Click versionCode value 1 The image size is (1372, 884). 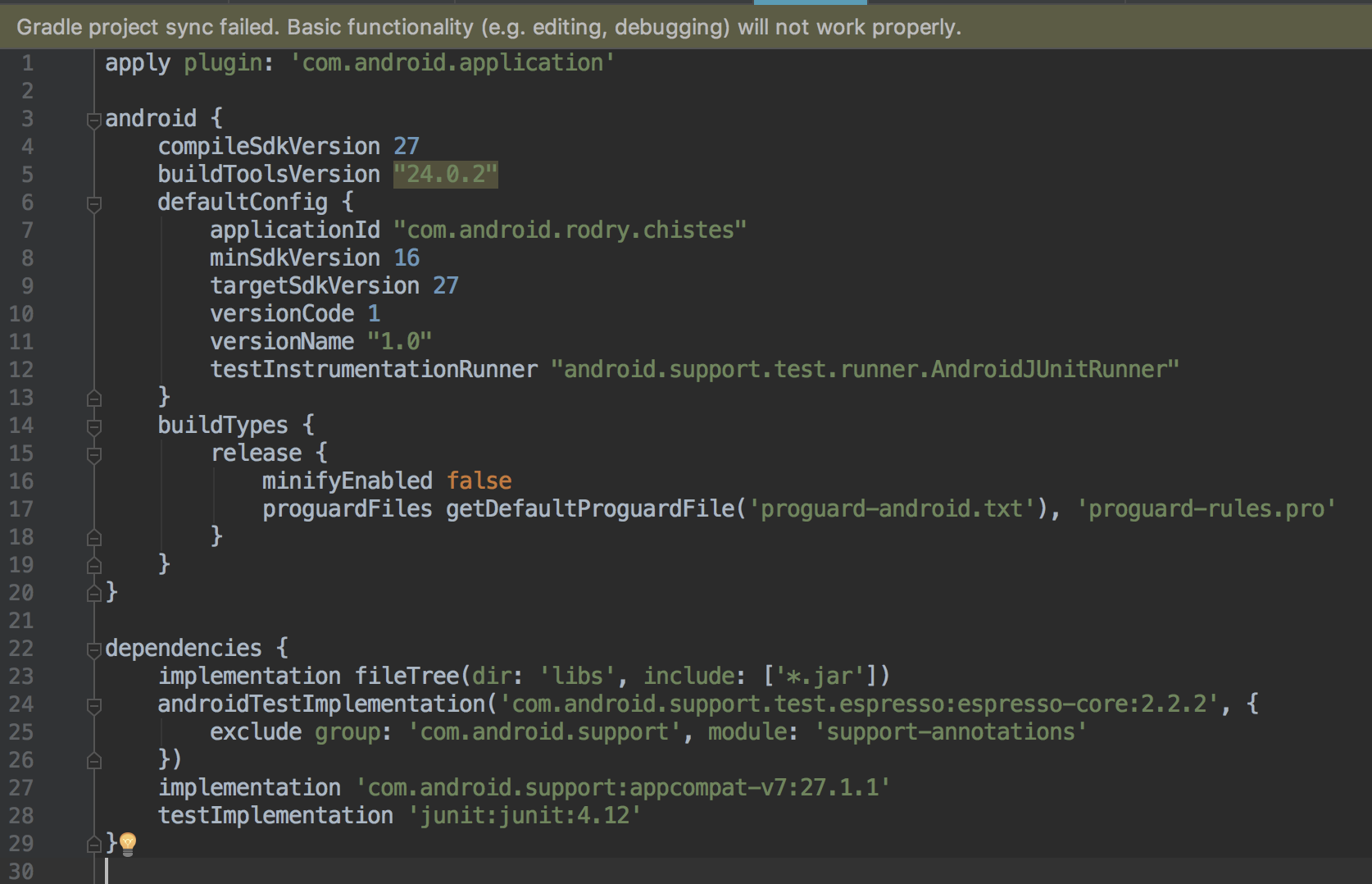coord(374,313)
